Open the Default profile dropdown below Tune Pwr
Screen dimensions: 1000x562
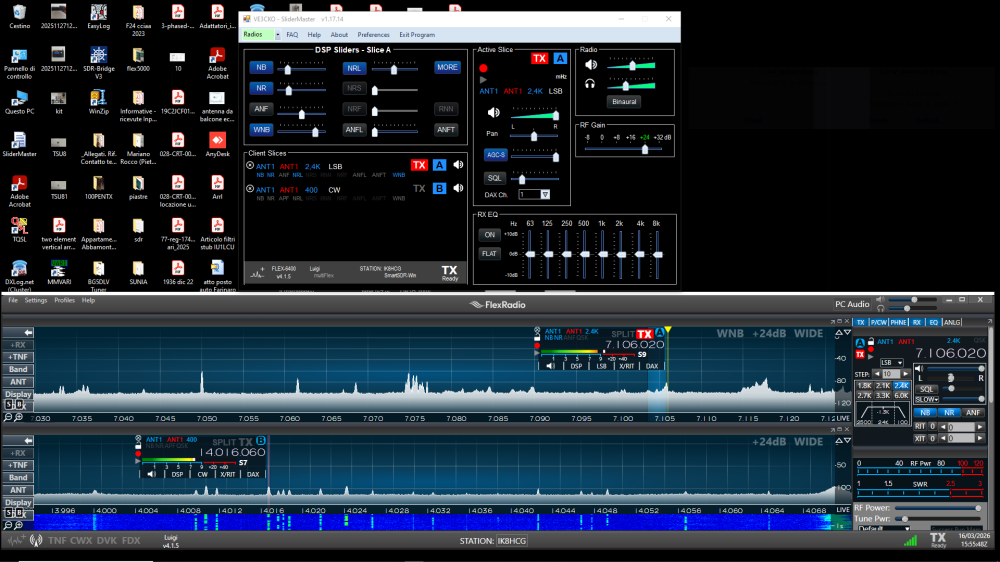[883, 529]
